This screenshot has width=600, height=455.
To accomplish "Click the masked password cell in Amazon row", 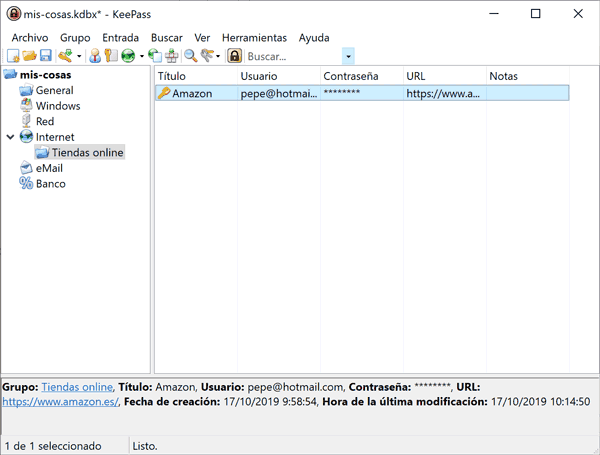I will [362, 93].
